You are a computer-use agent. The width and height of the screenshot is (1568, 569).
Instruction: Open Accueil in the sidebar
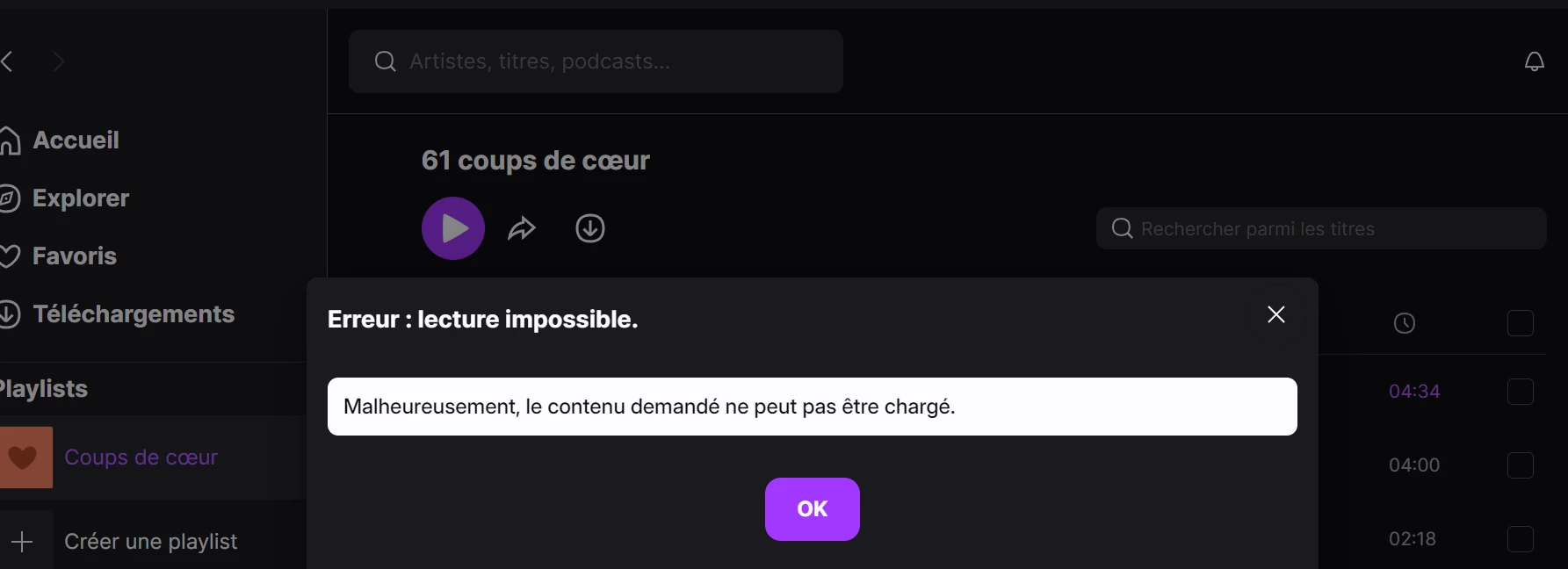76,140
